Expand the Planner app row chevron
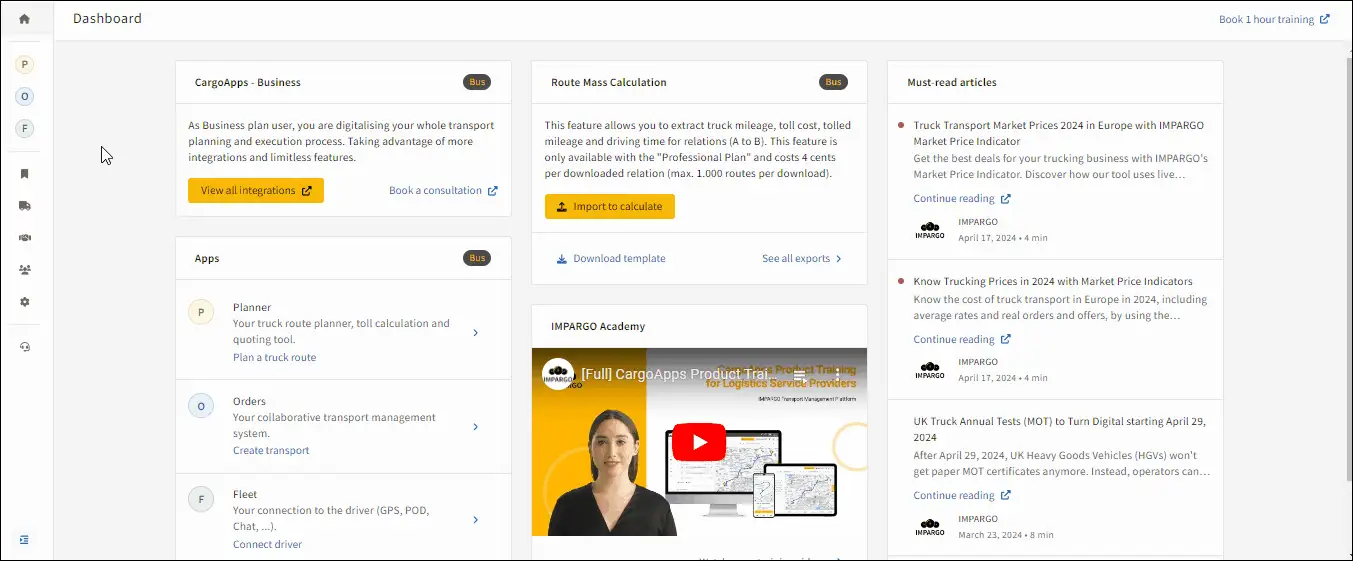The width and height of the screenshot is (1353, 561). click(475, 333)
